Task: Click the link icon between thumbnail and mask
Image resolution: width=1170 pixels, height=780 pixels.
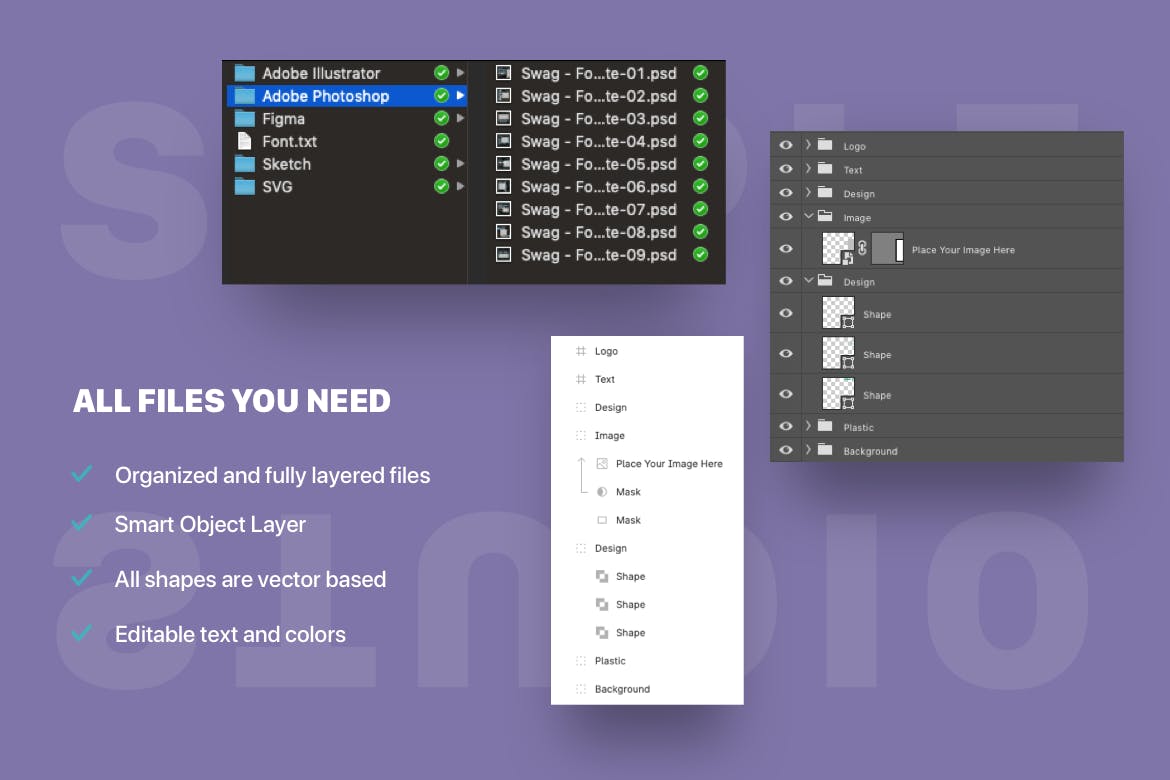Action: pyautogui.click(x=863, y=248)
